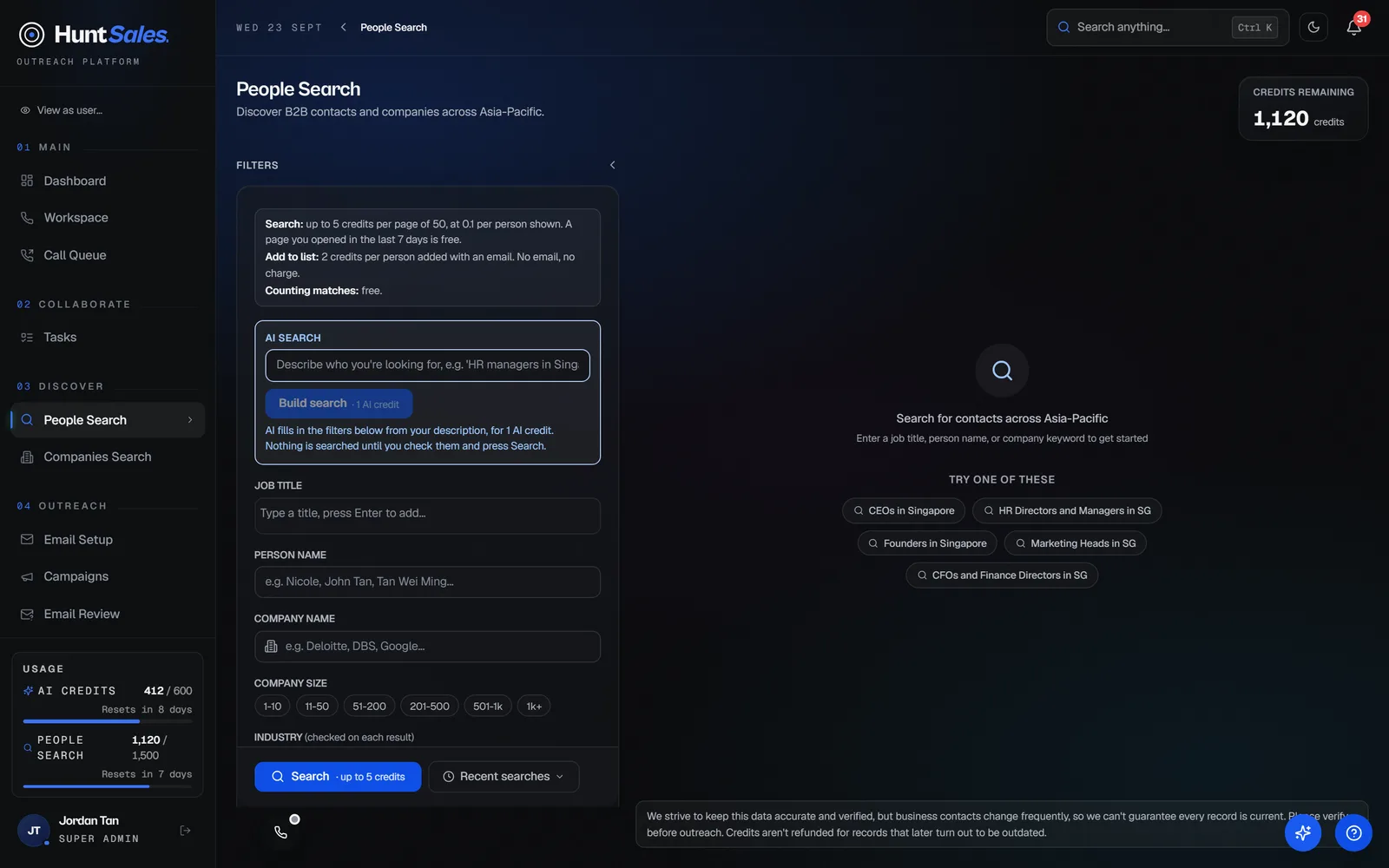This screenshot has width=1389, height=868.
Task: Open Email Review in sidebar
Action: 108,614
